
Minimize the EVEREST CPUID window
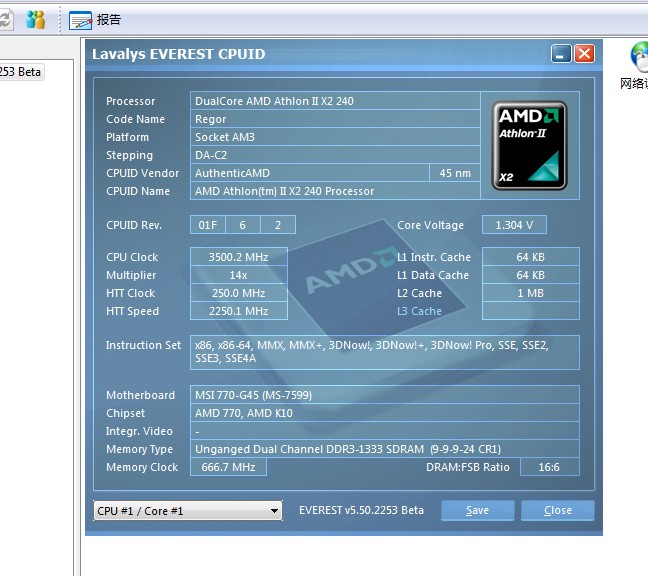(x=561, y=54)
